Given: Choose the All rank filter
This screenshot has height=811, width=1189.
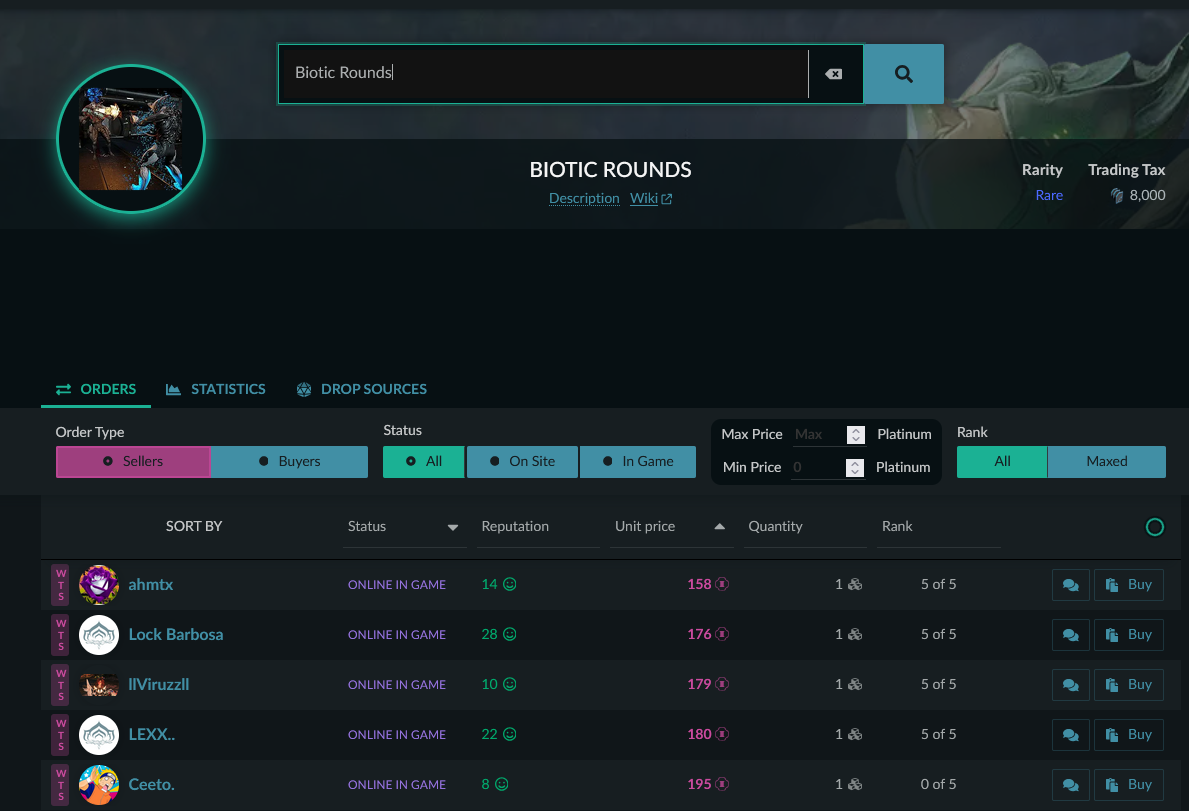Looking at the screenshot, I should tap(1002, 462).
